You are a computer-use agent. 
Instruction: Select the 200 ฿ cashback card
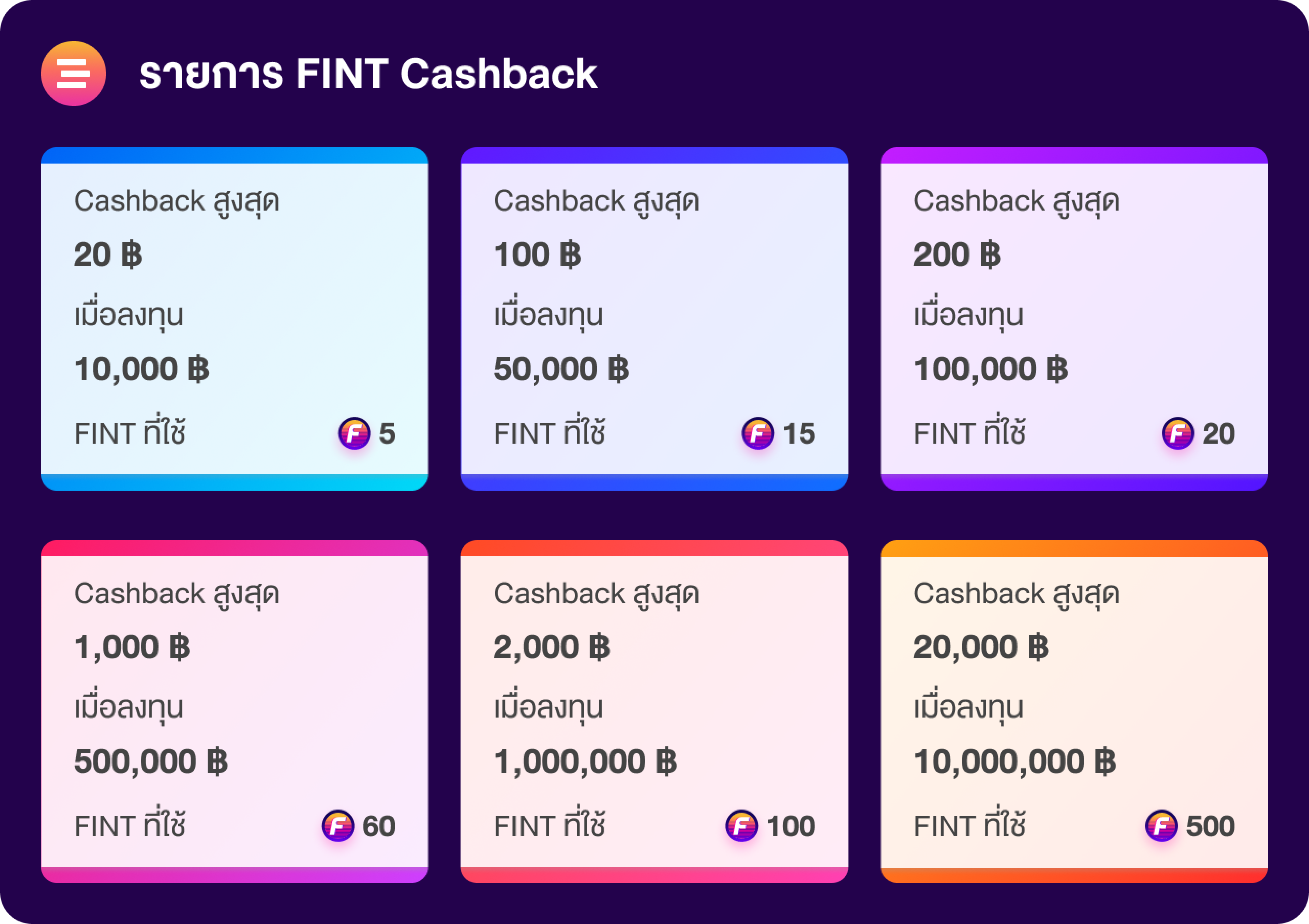1074,319
